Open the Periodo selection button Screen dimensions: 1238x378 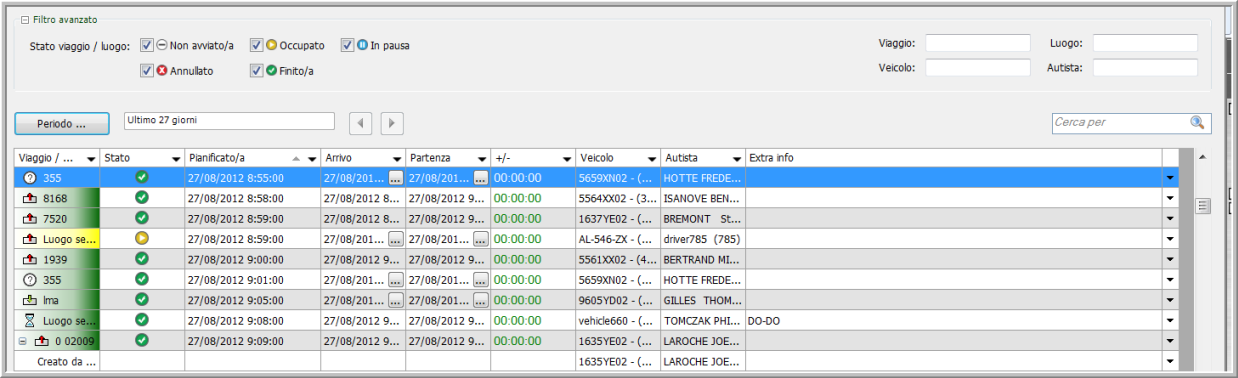coord(62,124)
